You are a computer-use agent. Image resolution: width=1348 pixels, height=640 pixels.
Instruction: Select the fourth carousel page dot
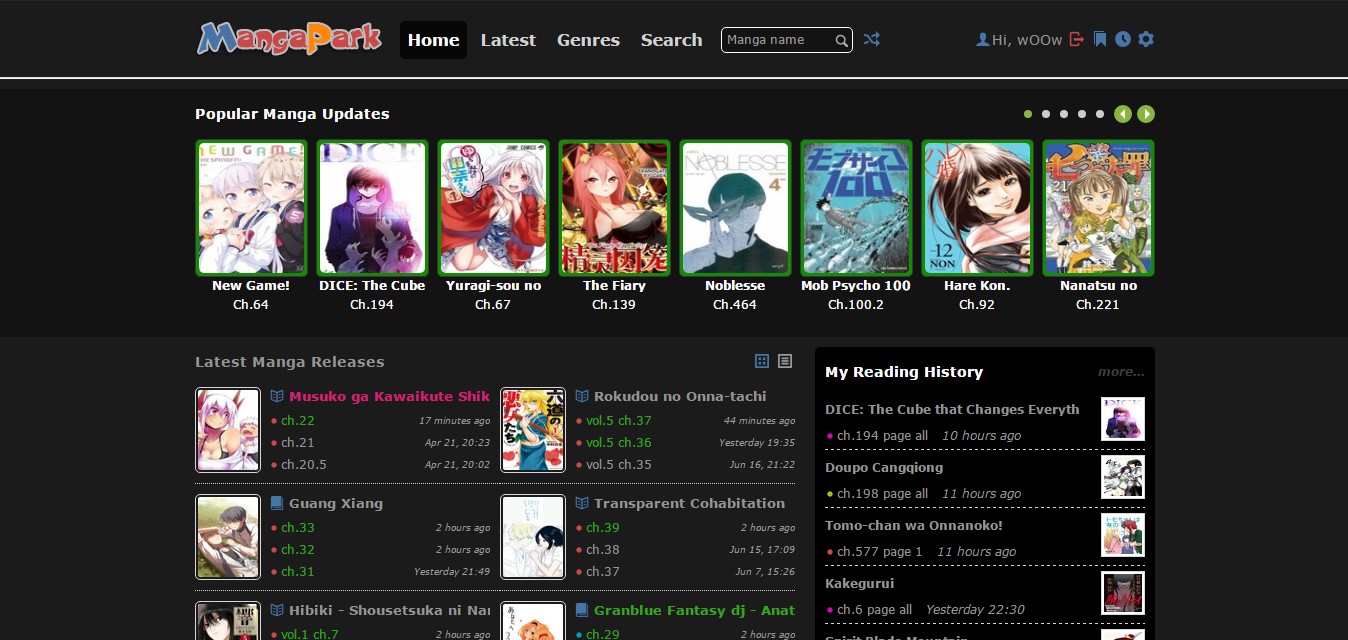point(1082,114)
